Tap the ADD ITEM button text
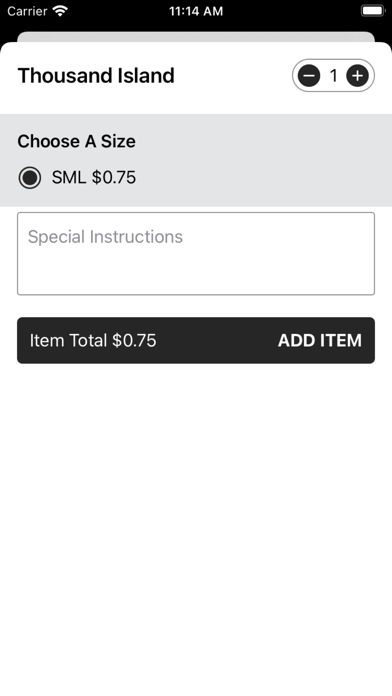Viewport: 392px width, 696px height. click(x=320, y=340)
